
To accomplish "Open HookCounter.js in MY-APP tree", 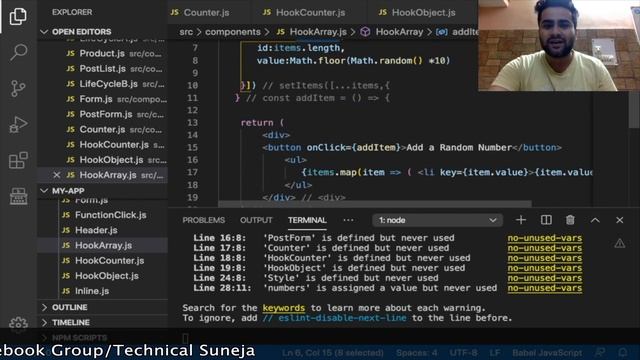I will pyautogui.click(x=102, y=260).
